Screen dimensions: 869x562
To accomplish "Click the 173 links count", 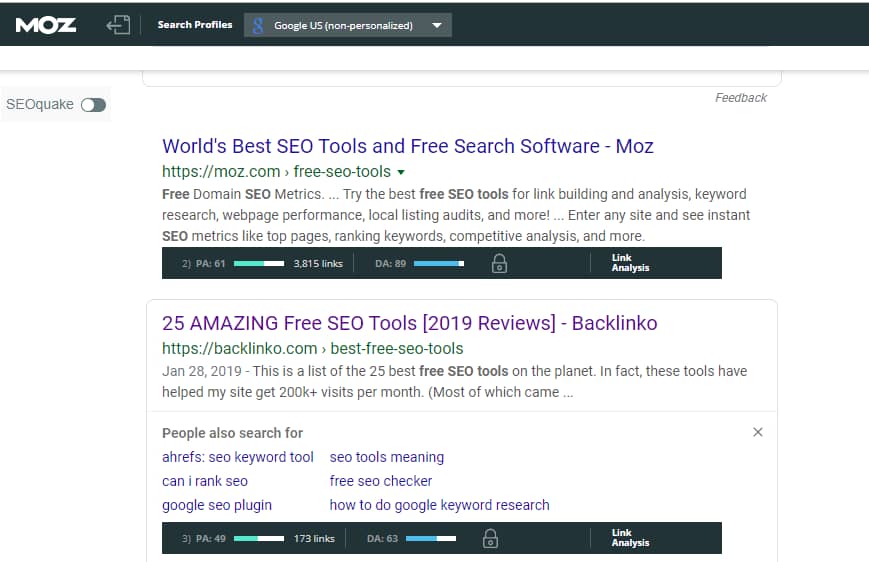I will coord(314,539).
